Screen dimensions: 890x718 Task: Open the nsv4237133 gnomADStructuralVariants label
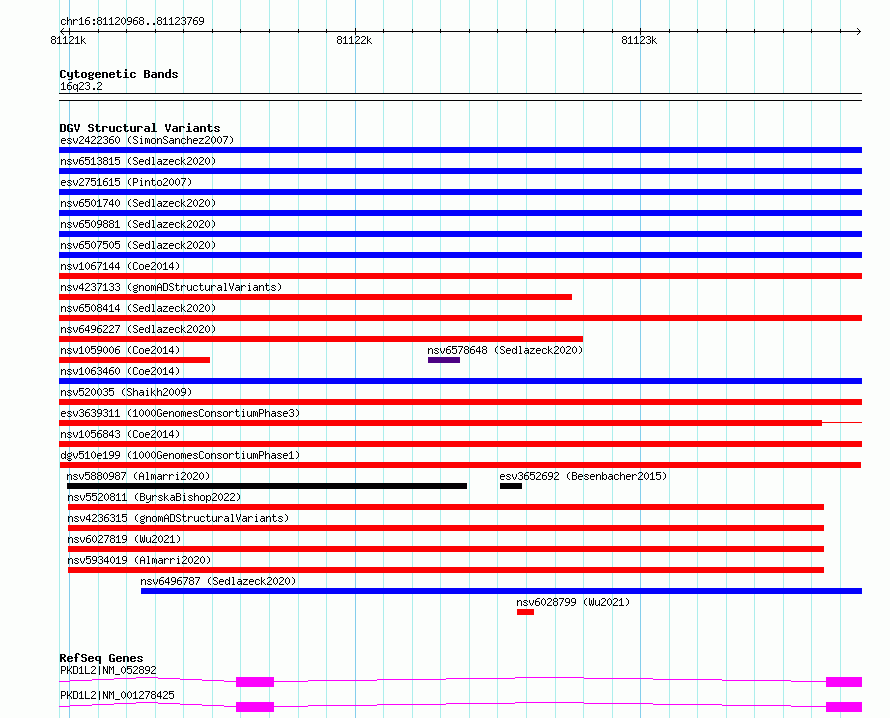pyautogui.click(x=171, y=287)
